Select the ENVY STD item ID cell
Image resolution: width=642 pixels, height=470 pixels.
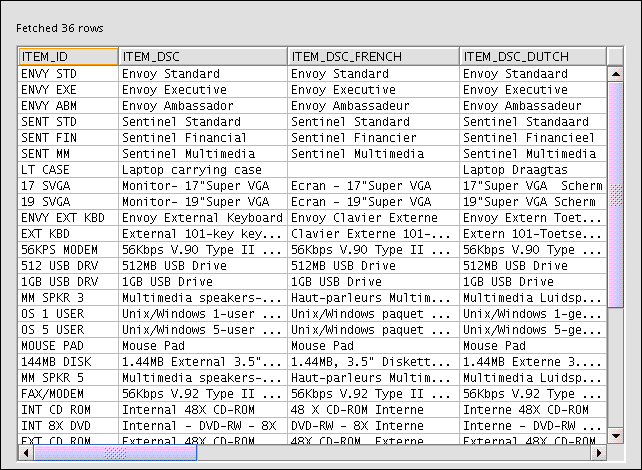coord(68,74)
